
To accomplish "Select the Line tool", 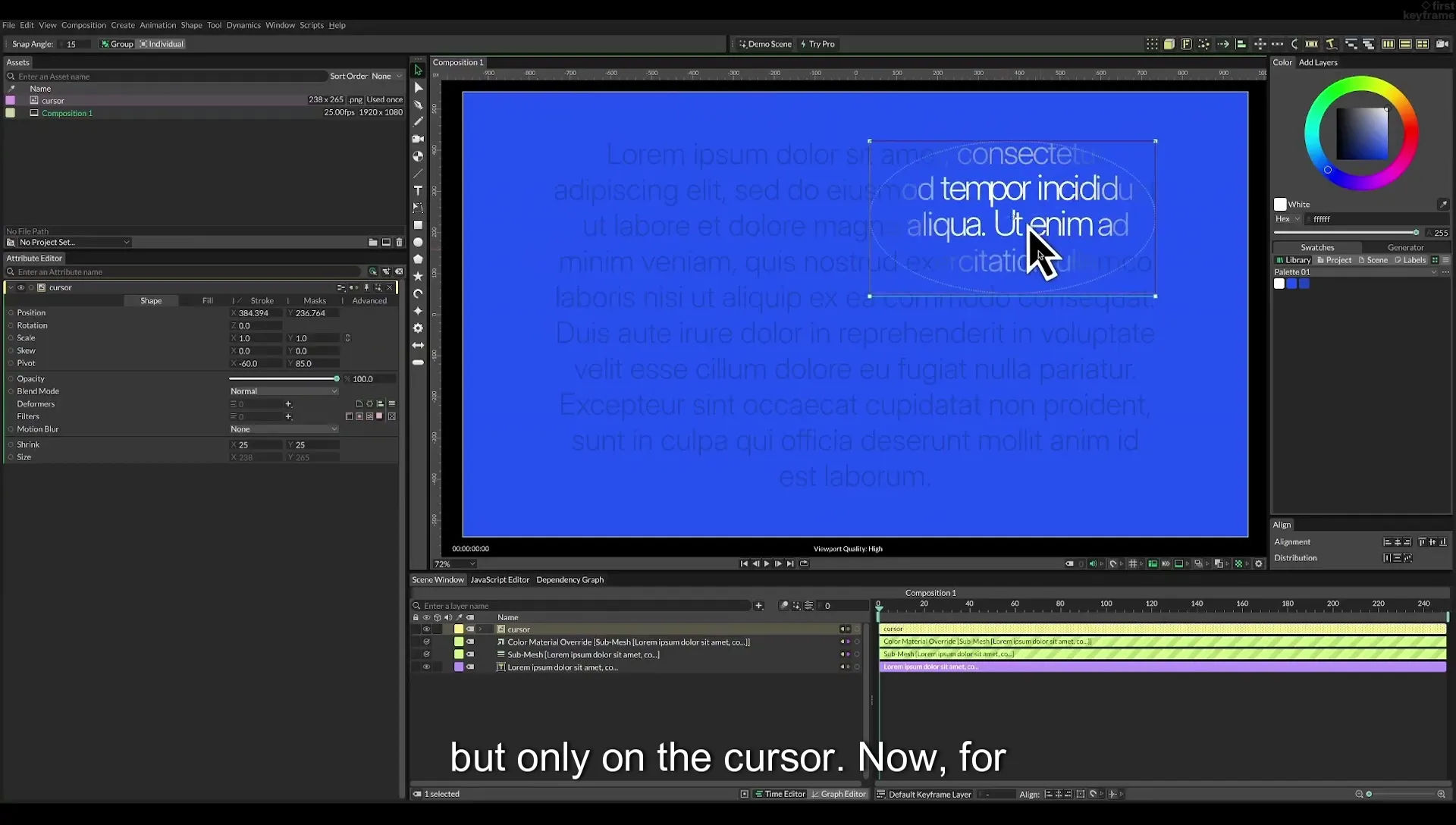I will click(418, 174).
